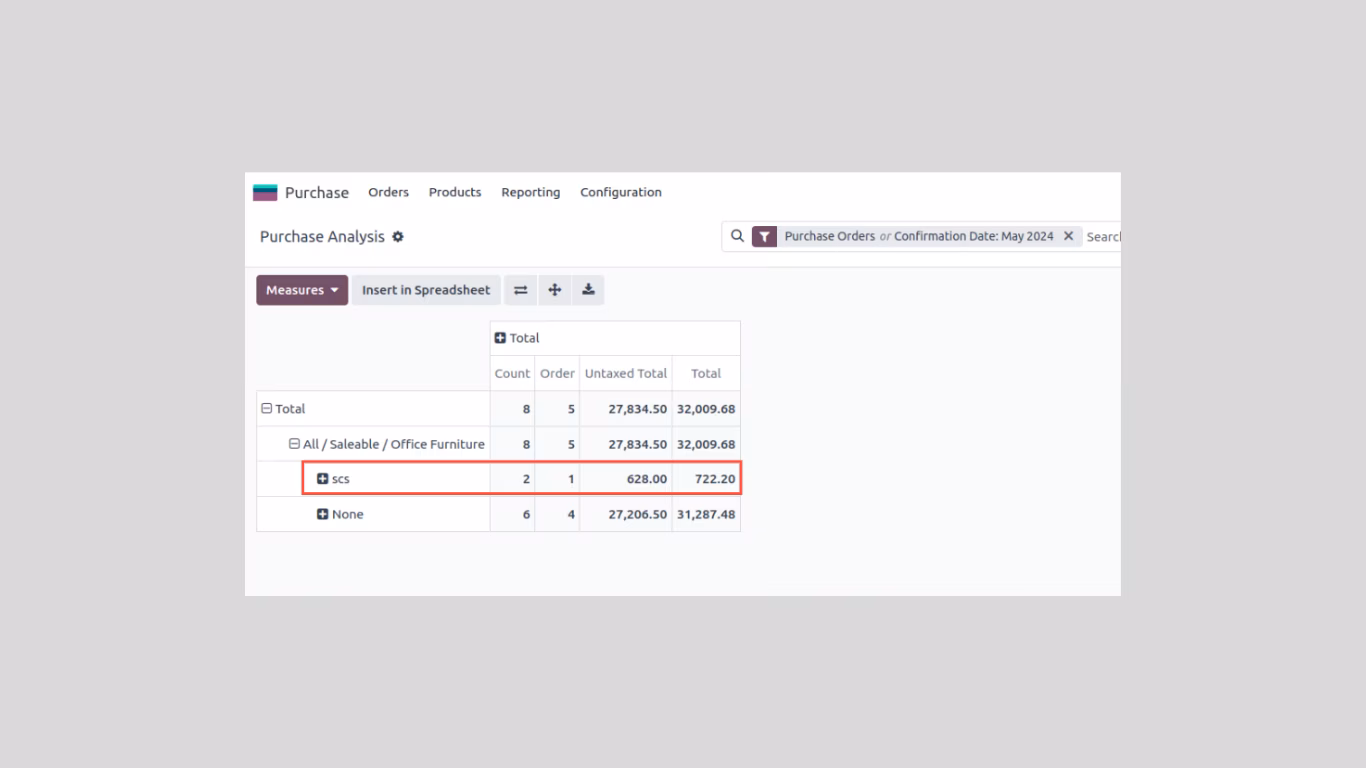Click the purple filter funnel icon

[764, 237]
